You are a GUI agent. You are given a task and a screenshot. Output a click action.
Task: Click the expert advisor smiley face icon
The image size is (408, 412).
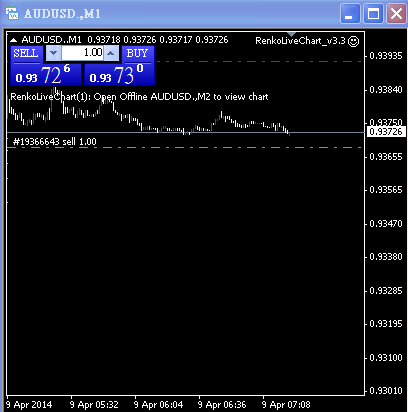click(353, 41)
